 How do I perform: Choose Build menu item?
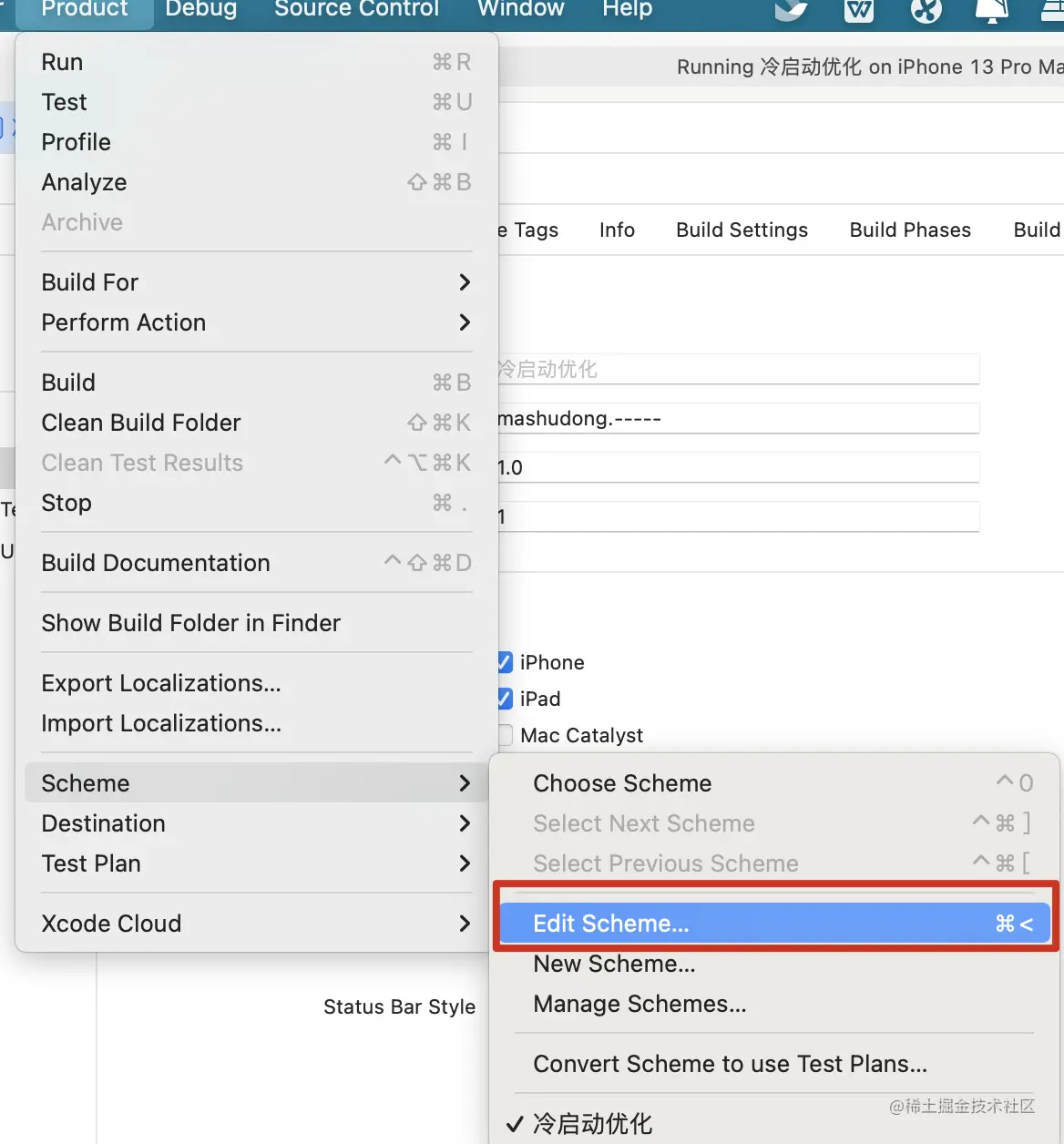click(257, 383)
